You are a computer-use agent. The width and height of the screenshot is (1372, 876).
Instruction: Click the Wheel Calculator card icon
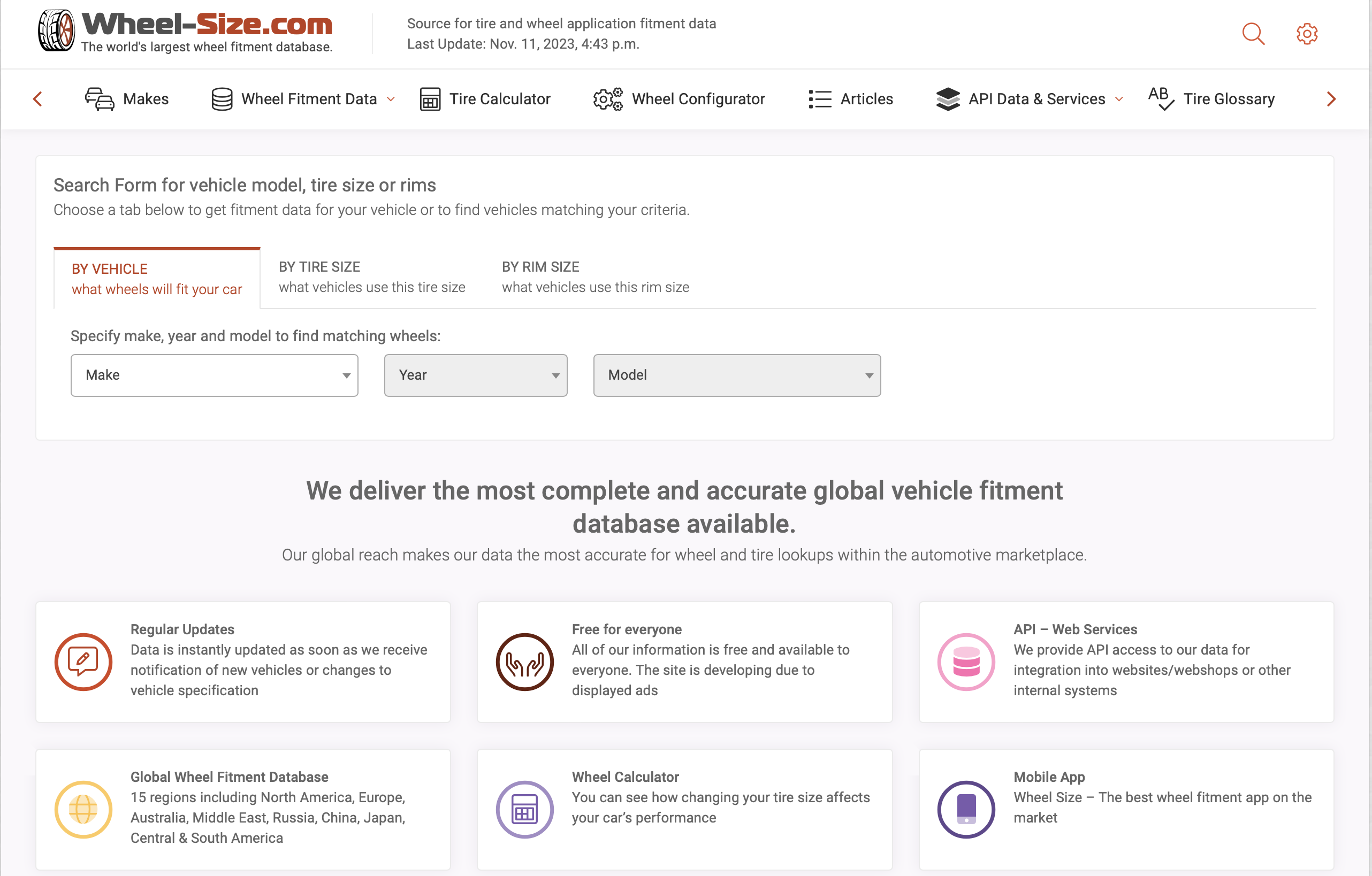tap(525, 809)
